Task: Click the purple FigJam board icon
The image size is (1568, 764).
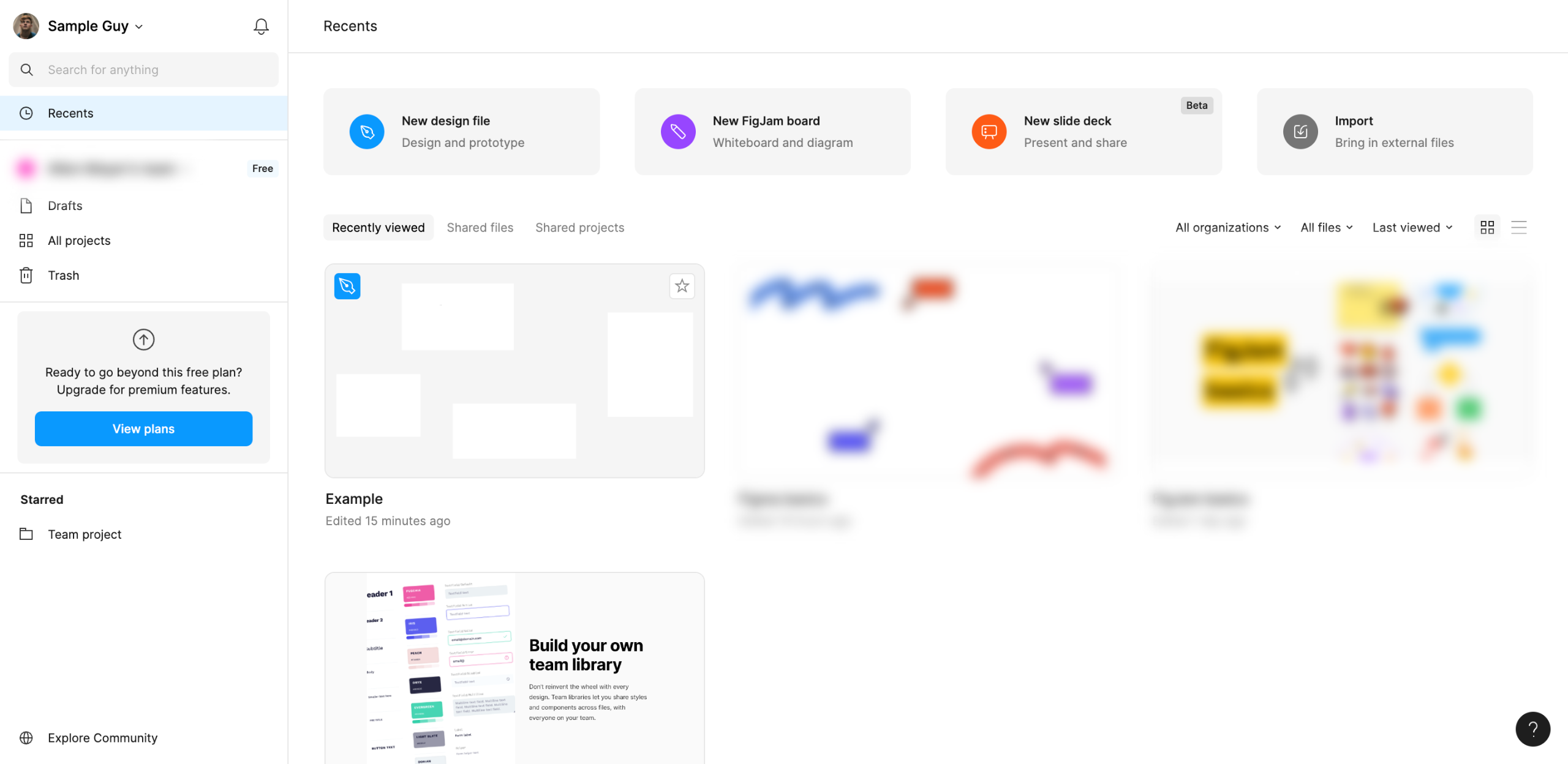Action: (678, 132)
